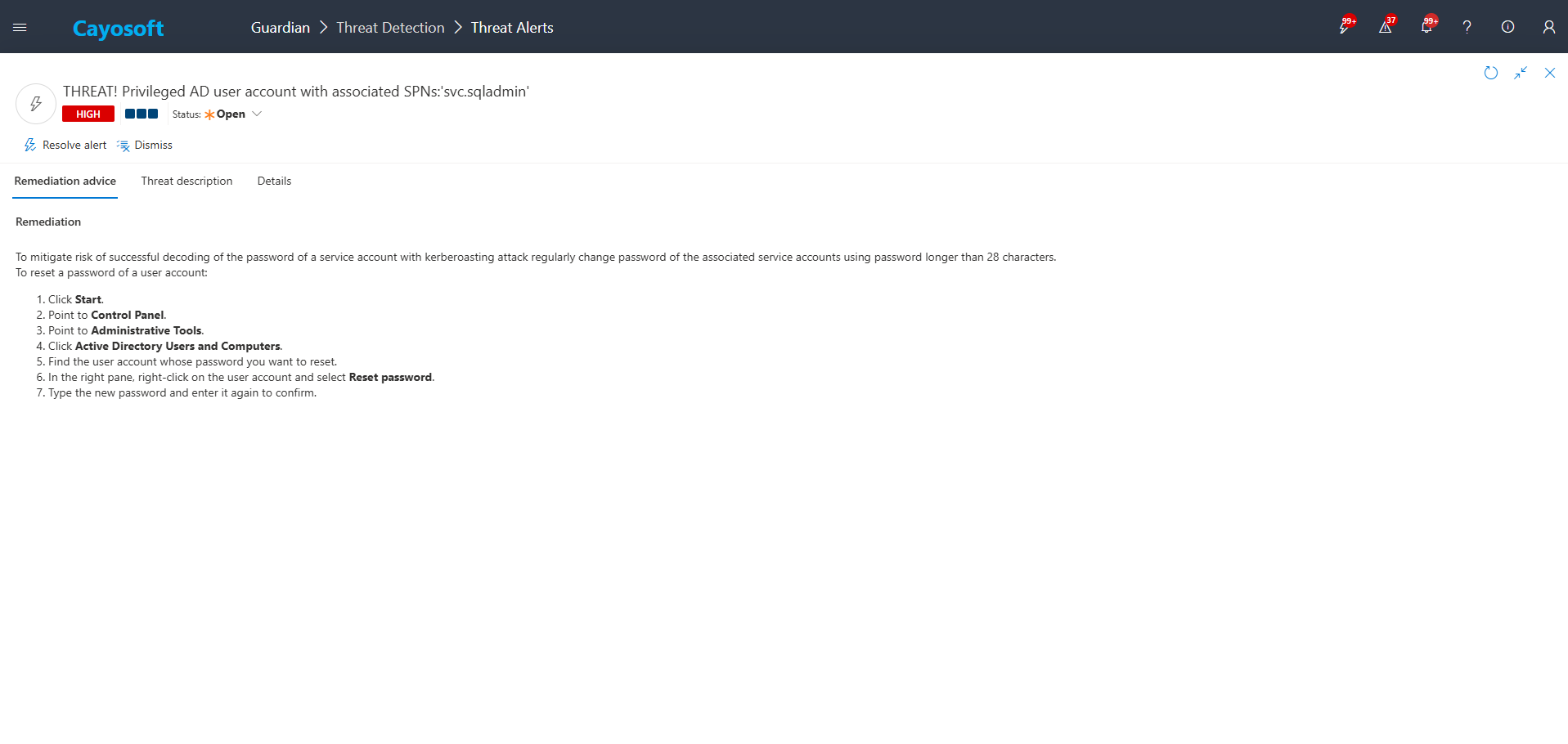Open the user profile icon
This screenshot has width=1568, height=744.
click(1548, 28)
